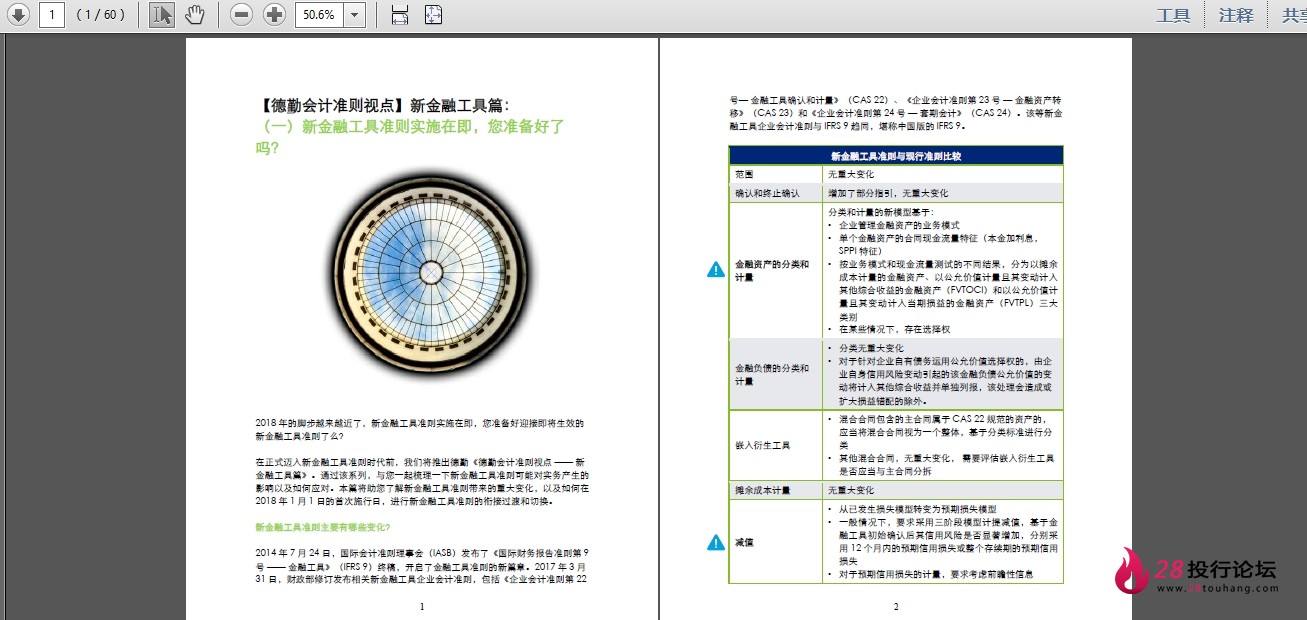Click the 确认和终止确认 table cell

pos(777,193)
